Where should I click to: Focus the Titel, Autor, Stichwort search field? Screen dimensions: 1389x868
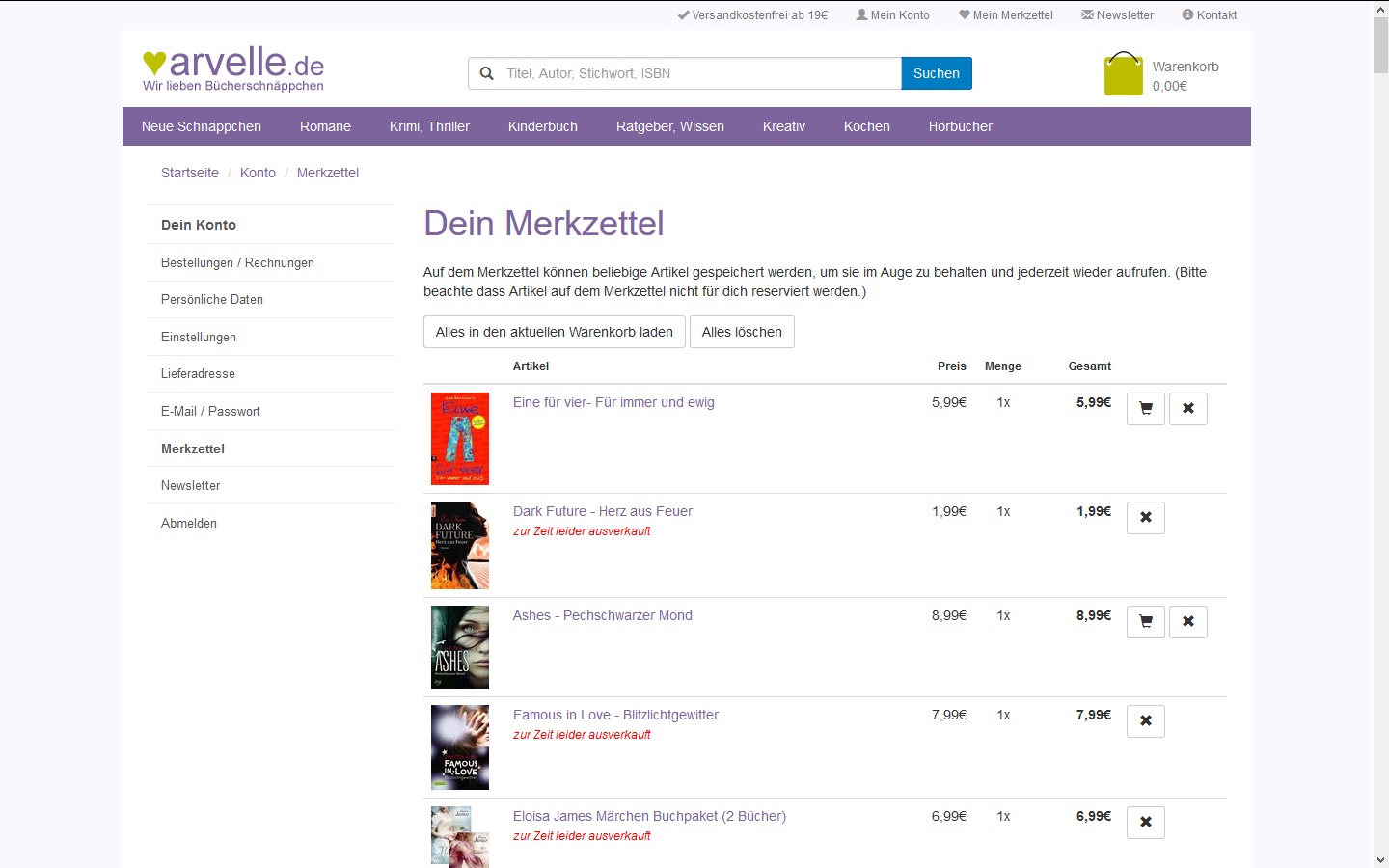click(699, 73)
